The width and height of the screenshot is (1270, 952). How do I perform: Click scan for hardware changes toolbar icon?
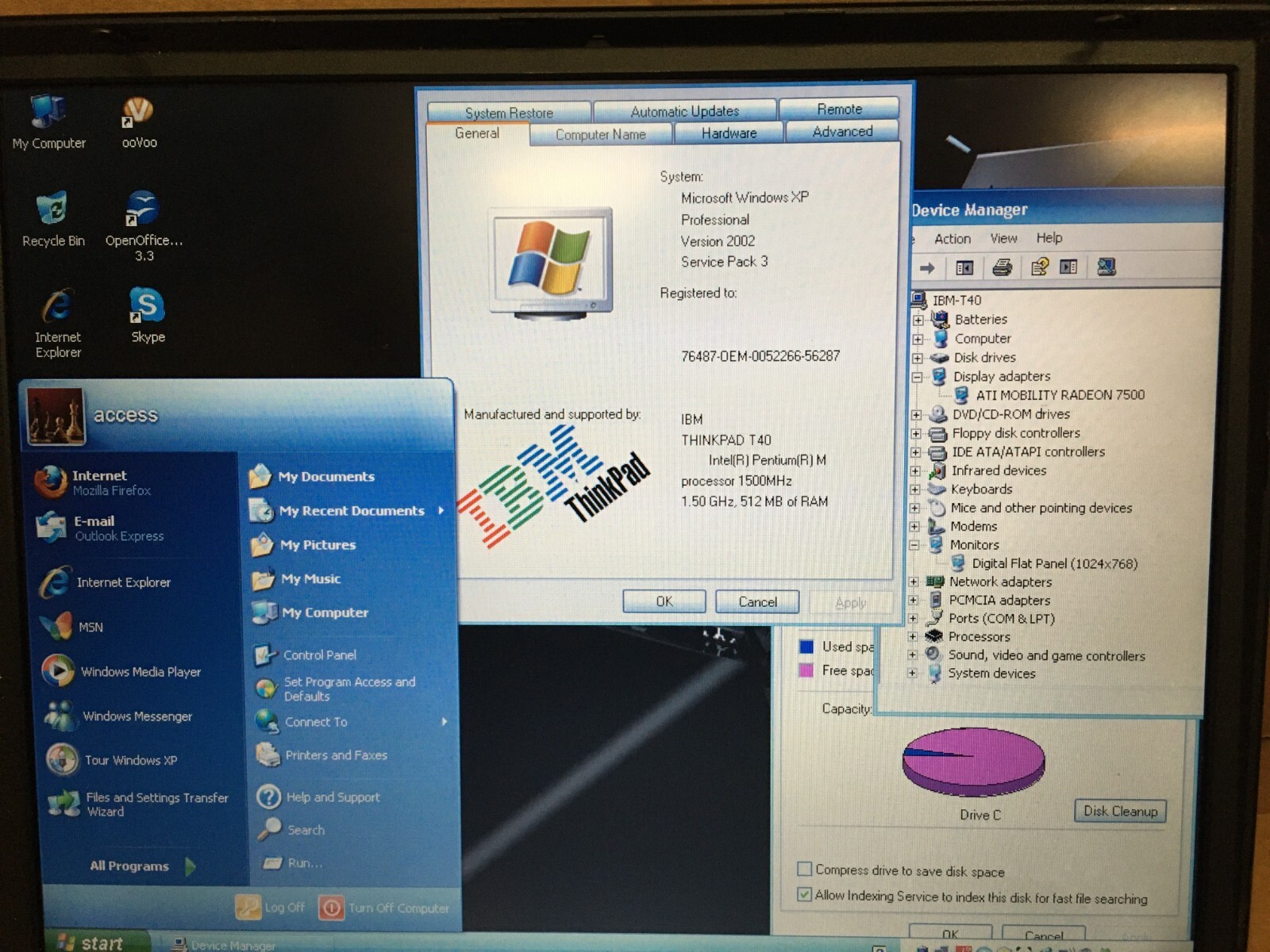point(1106,267)
